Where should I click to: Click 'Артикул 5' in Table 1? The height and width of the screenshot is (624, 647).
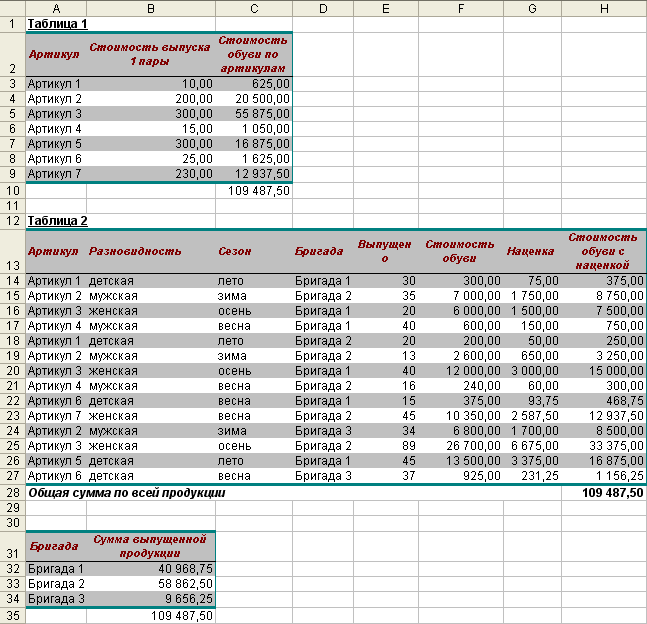click(54, 144)
